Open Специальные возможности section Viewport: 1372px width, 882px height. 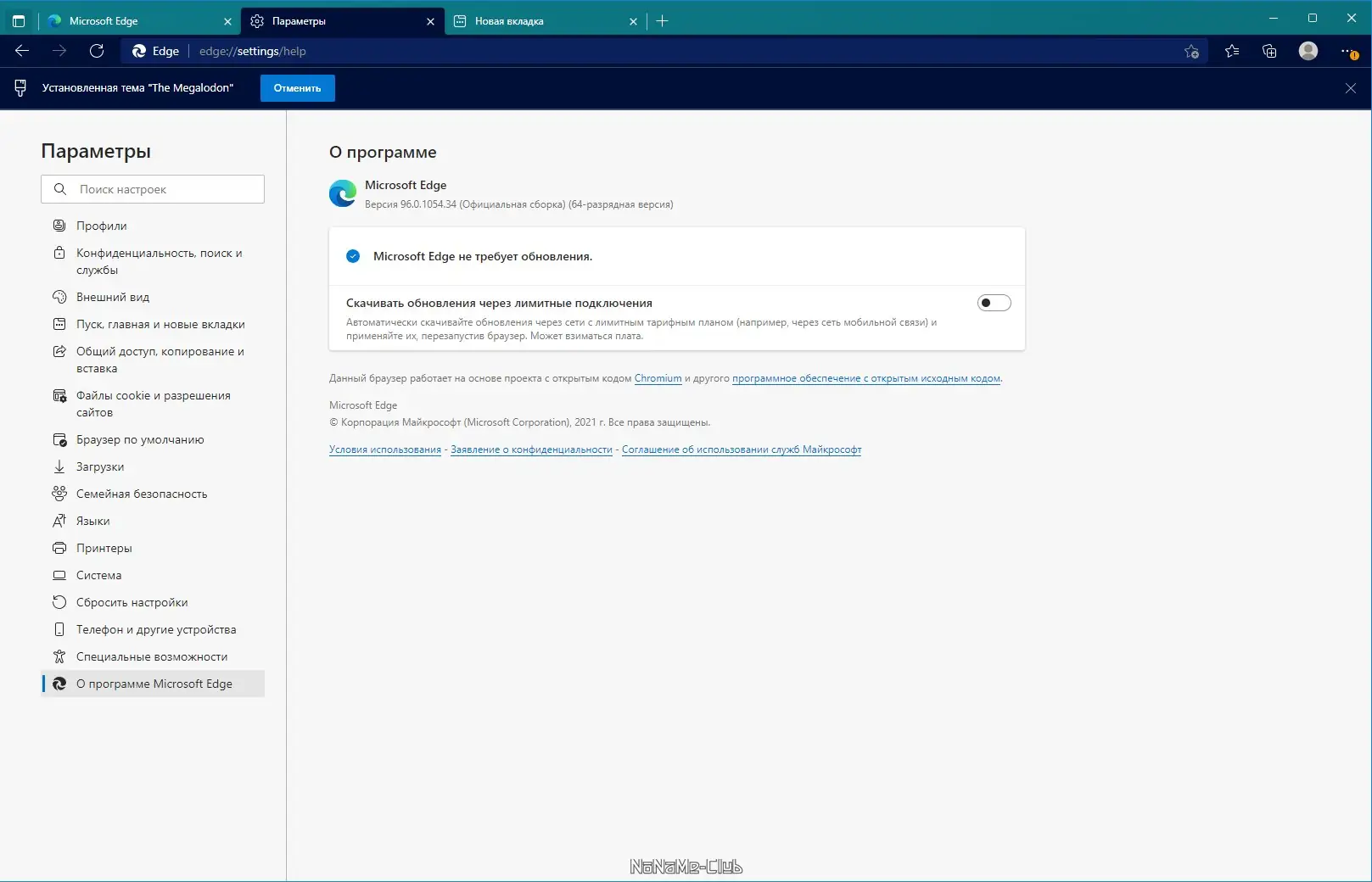click(153, 656)
